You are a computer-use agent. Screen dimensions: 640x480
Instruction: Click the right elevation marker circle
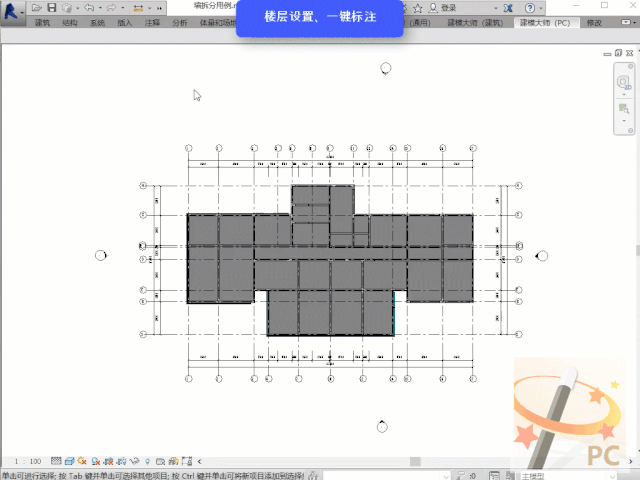coord(542,256)
